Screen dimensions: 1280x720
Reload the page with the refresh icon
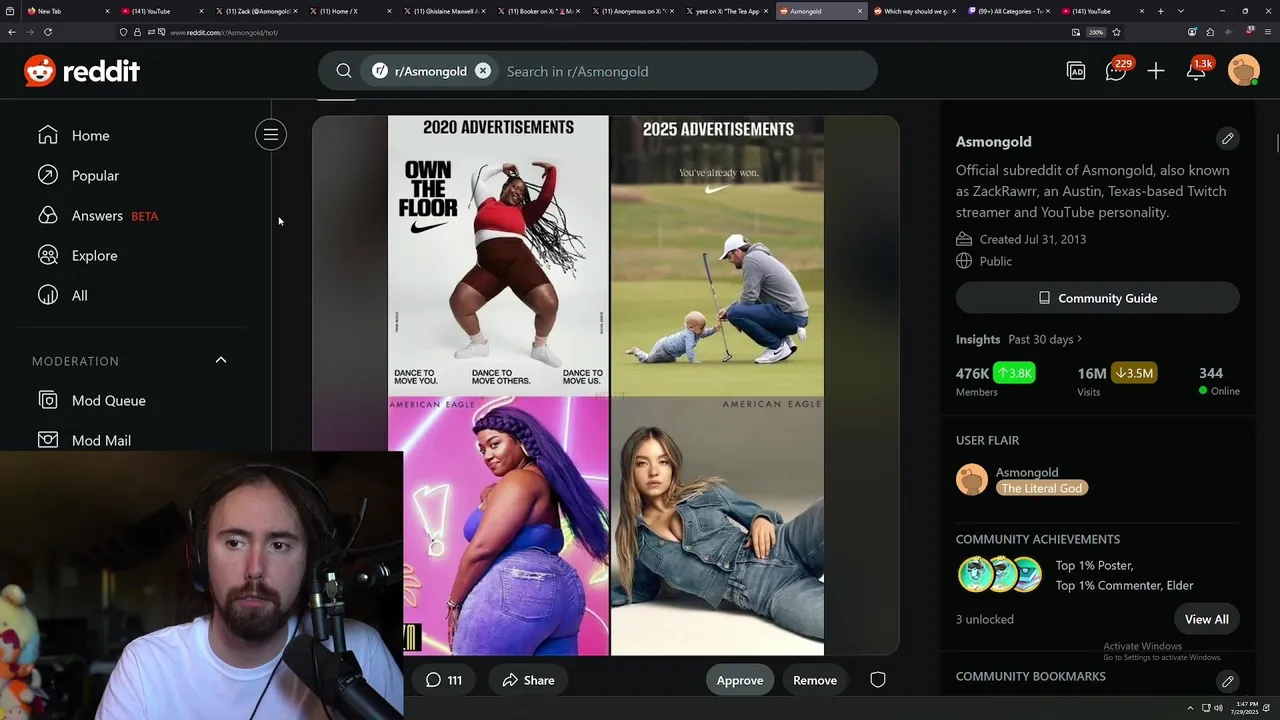[x=47, y=32]
